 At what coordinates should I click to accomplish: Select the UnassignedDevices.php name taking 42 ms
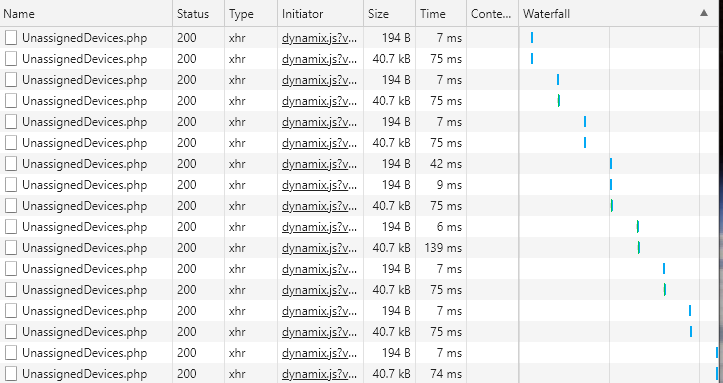coord(84,164)
